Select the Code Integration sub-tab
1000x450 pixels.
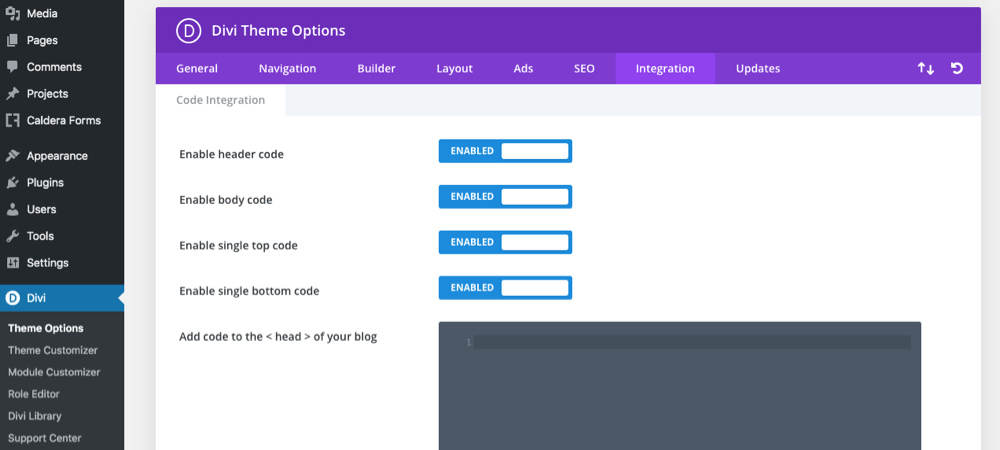[221, 100]
